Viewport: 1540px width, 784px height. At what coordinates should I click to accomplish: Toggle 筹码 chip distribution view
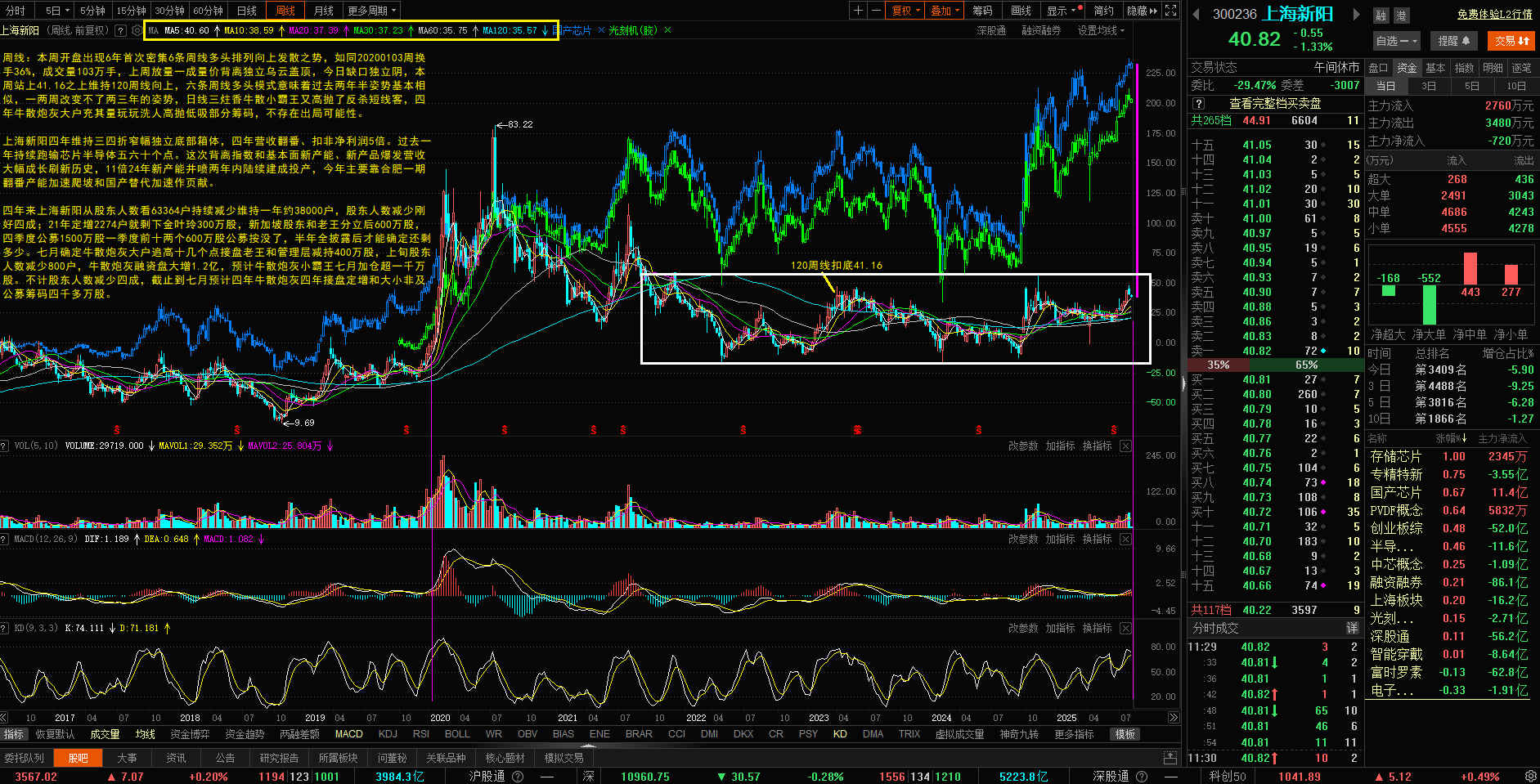[982, 11]
